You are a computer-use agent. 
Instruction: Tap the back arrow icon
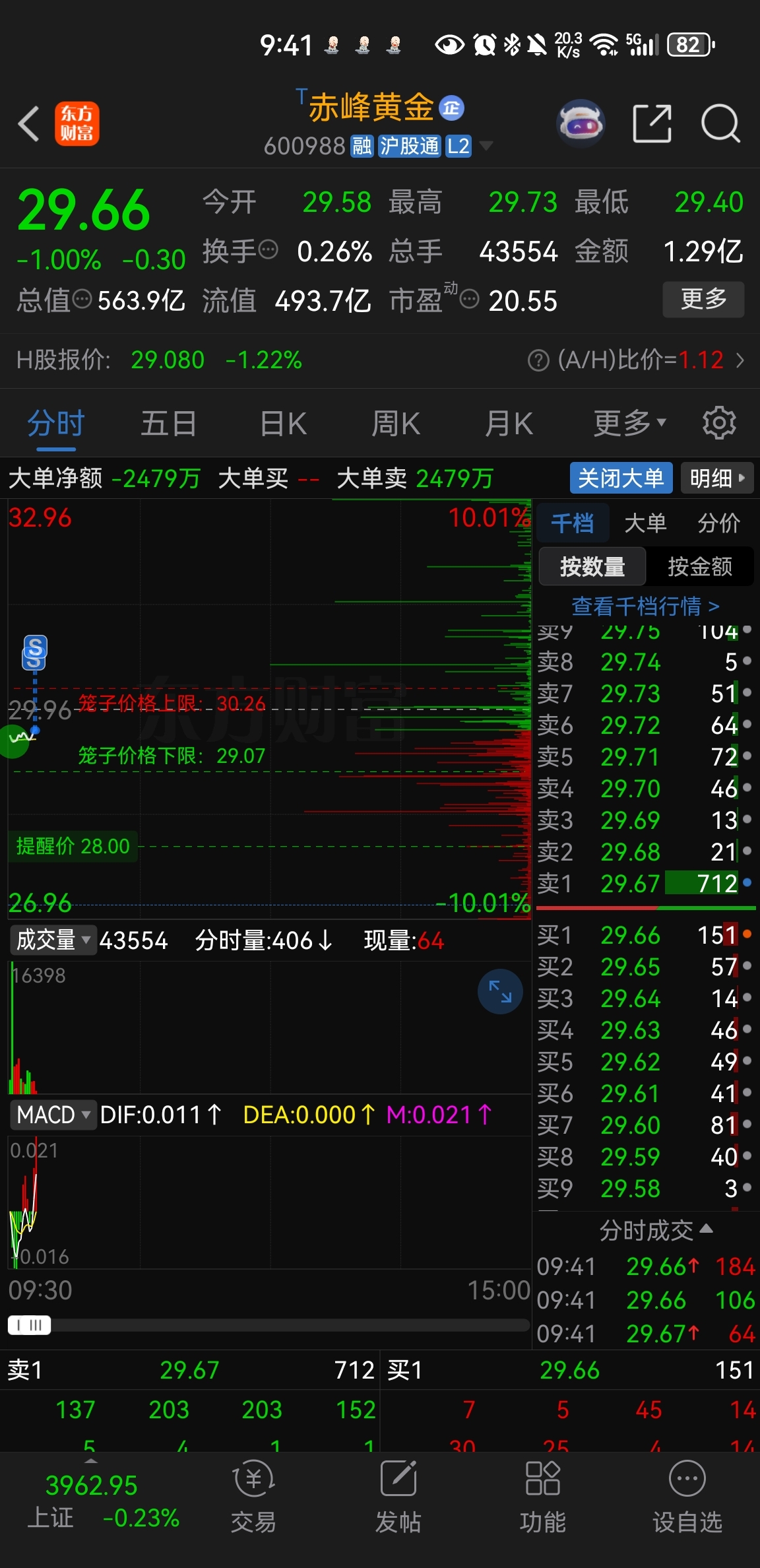coord(29,123)
